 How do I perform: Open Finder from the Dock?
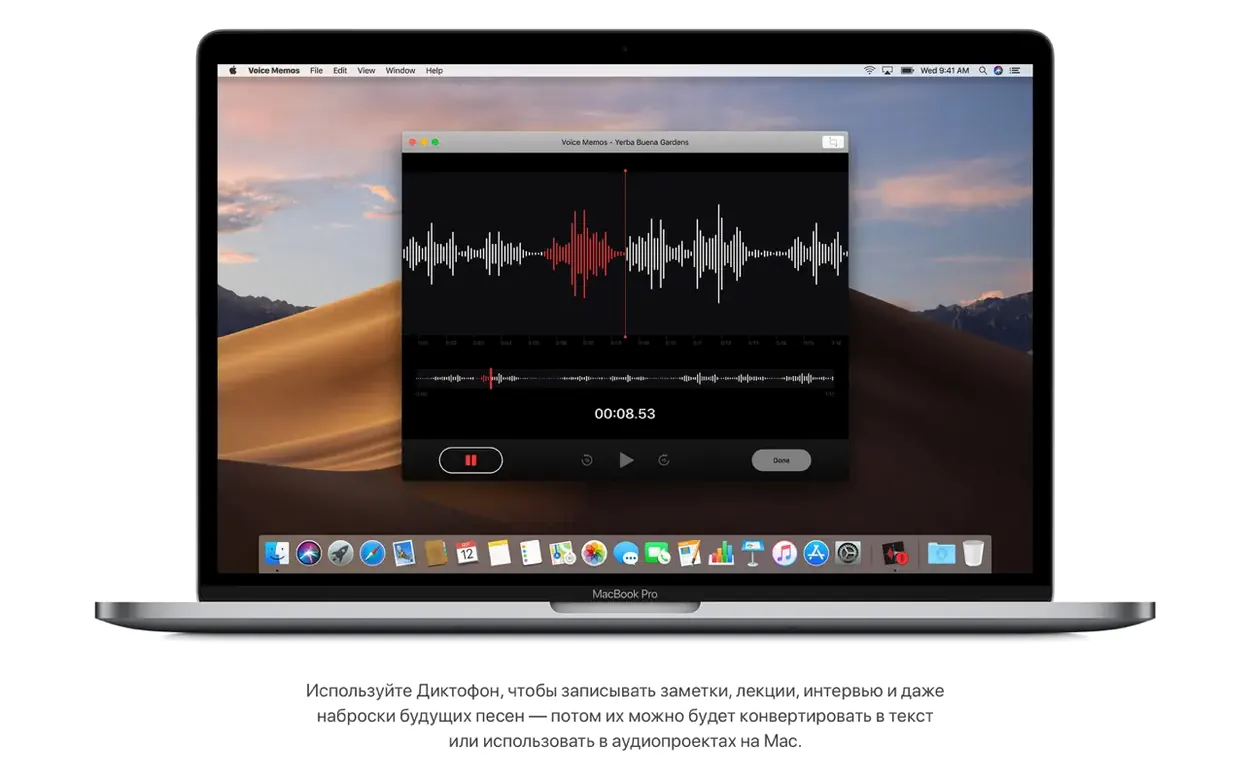(x=277, y=553)
